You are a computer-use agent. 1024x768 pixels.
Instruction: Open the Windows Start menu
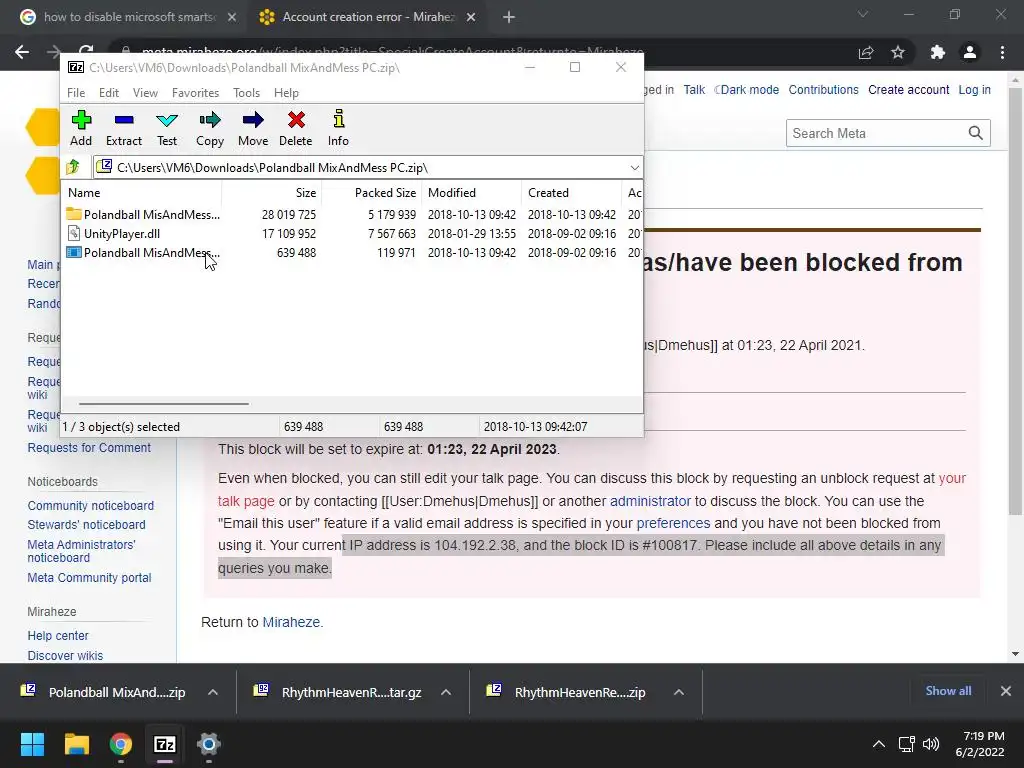pos(32,744)
